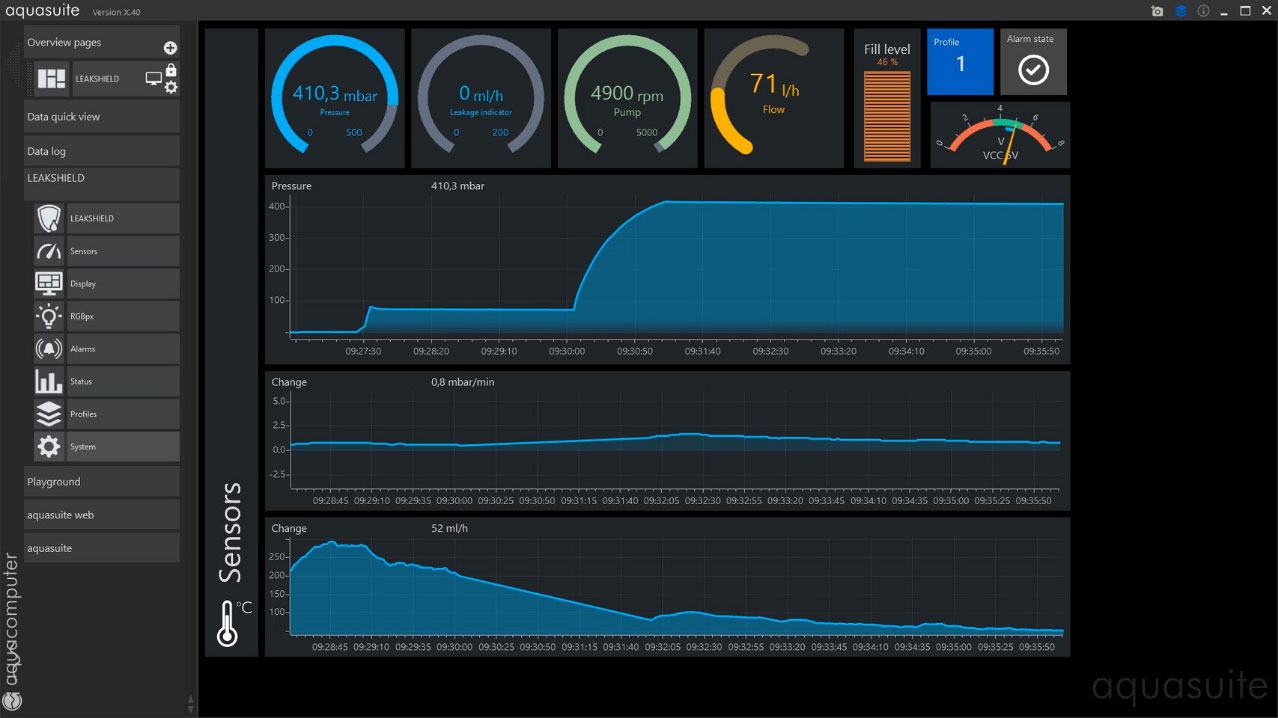Click the orange Fill level bar indicator

[887, 115]
